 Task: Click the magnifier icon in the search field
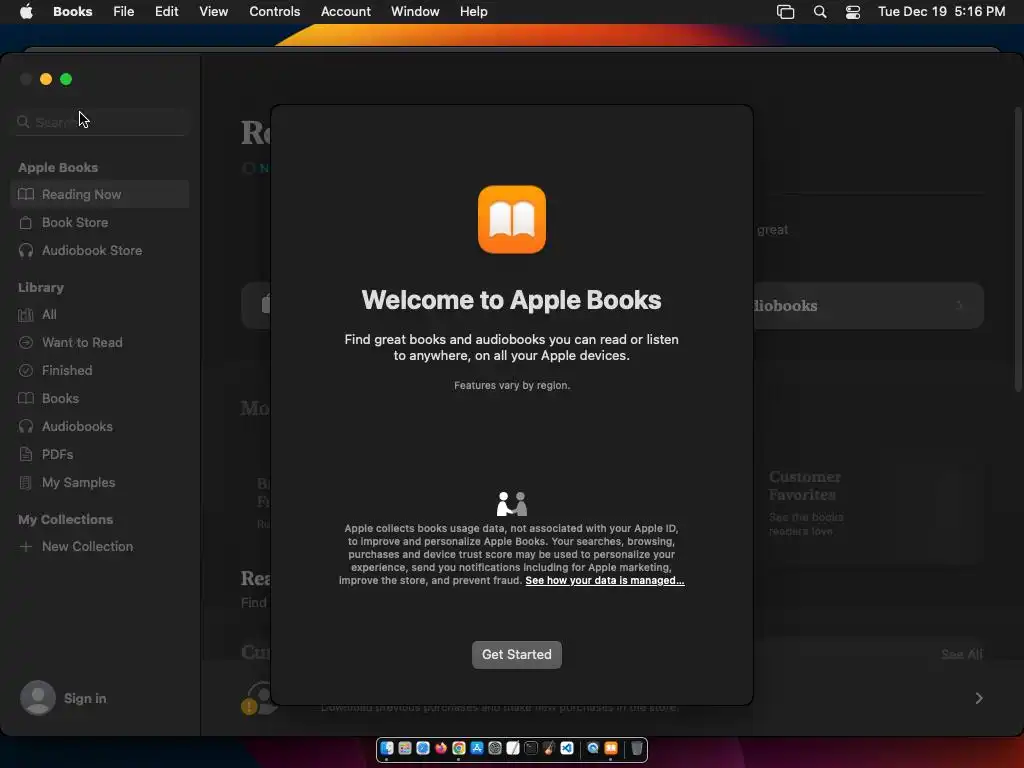tap(23, 122)
